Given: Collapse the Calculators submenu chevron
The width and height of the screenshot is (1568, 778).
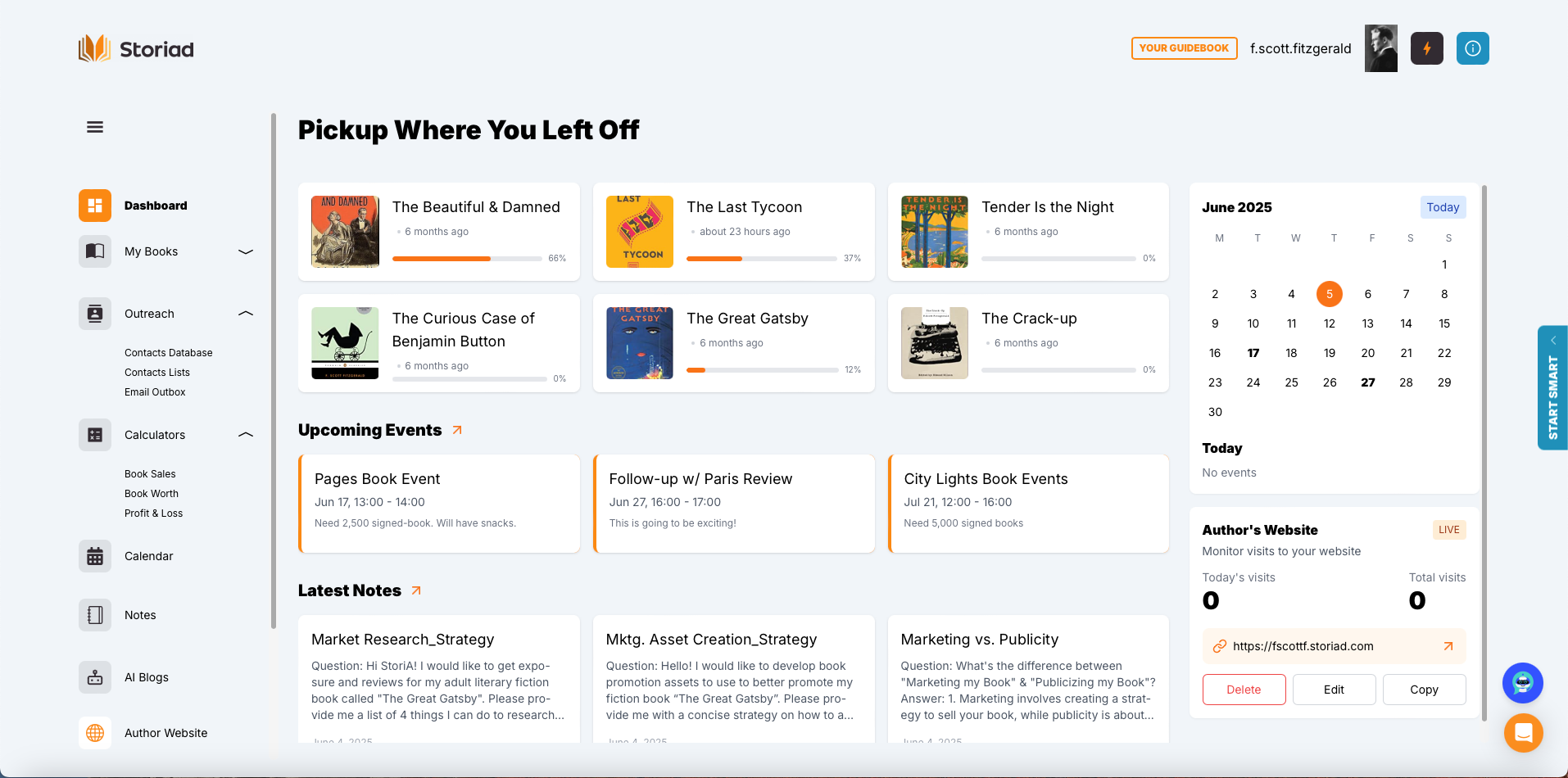Looking at the screenshot, I should (246, 435).
